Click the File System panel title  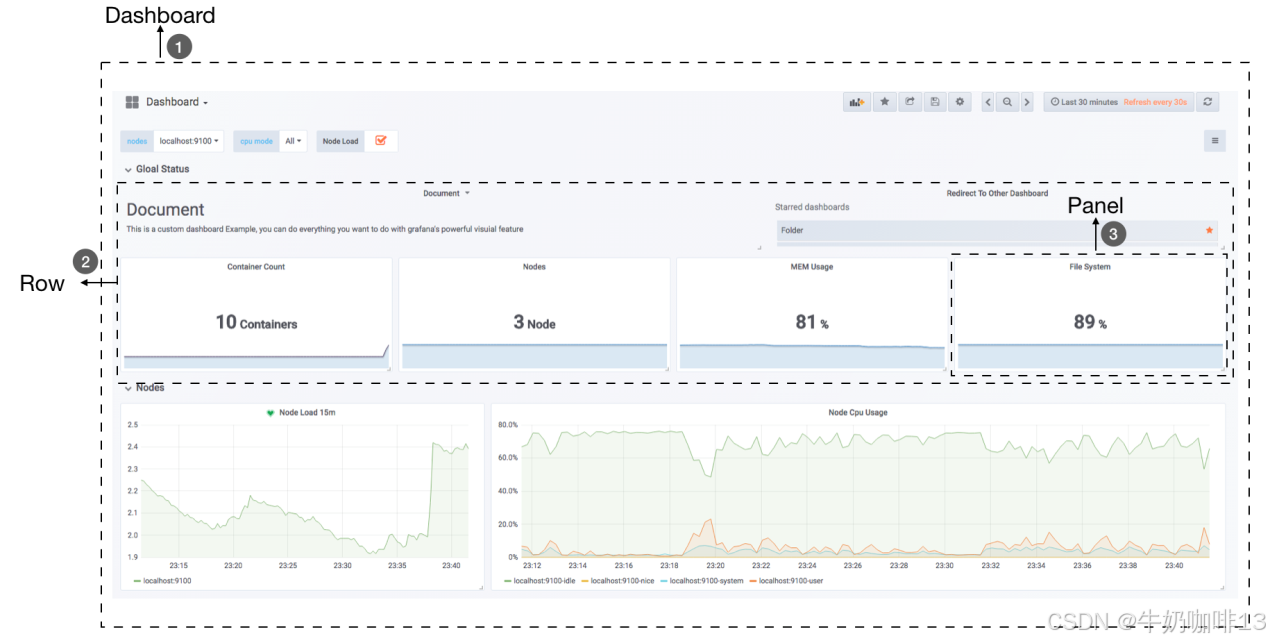click(1090, 267)
